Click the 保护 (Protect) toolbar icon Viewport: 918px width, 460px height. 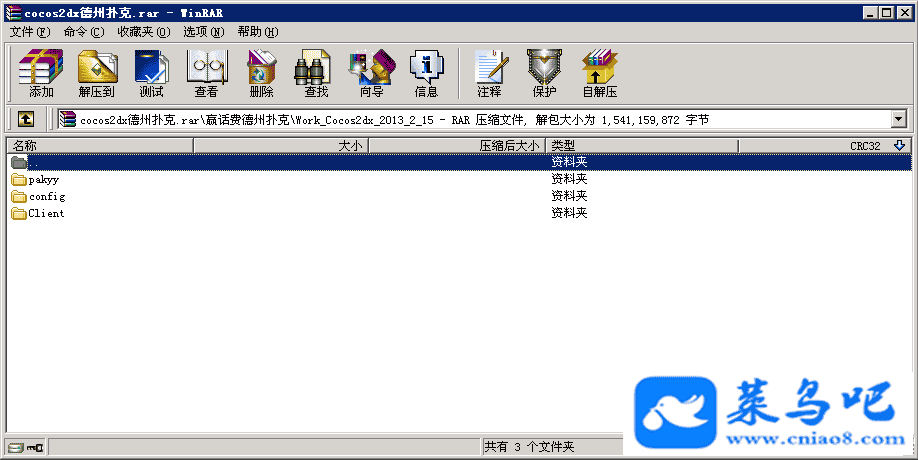coord(544,74)
